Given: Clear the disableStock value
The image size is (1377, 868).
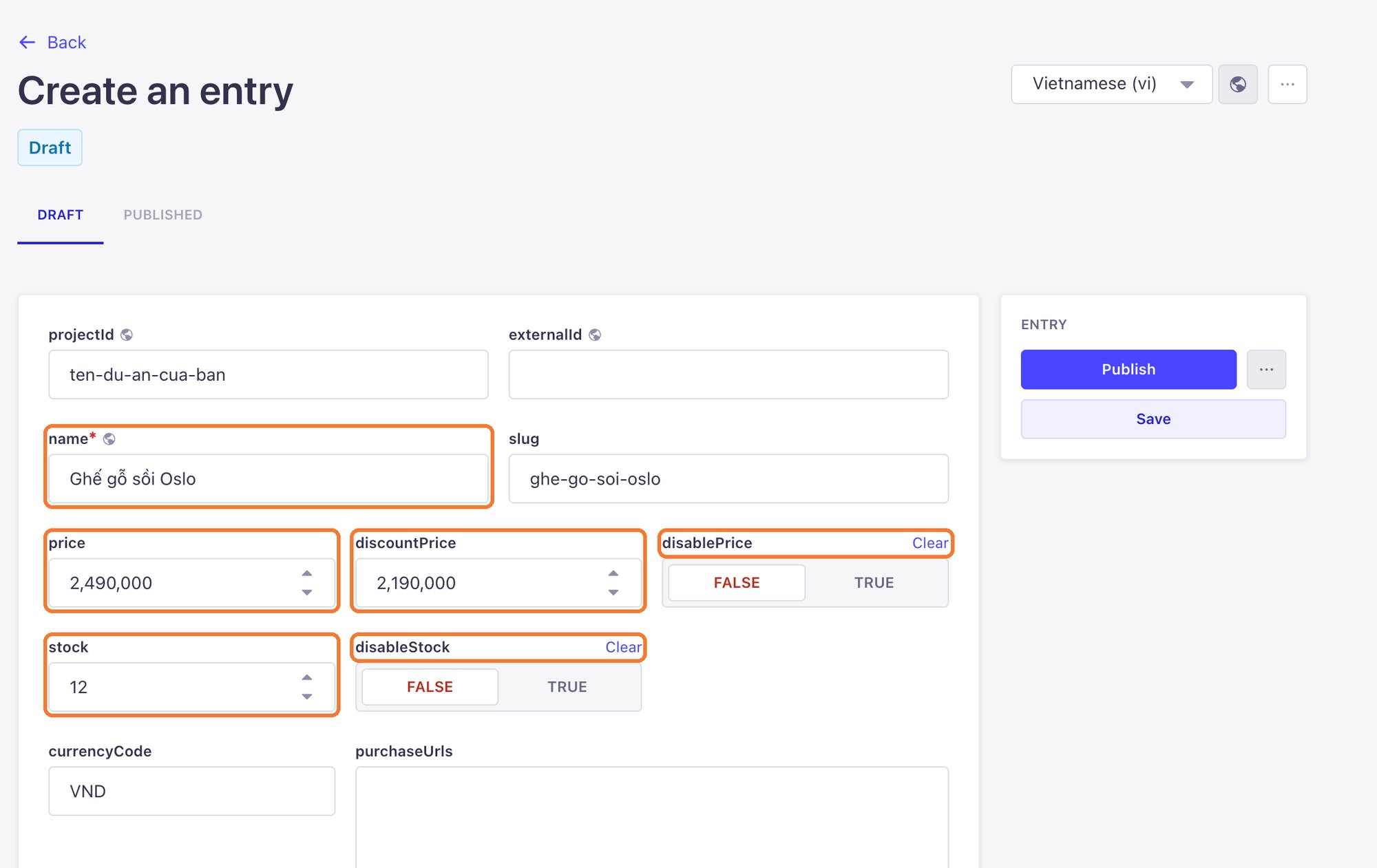Looking at the screenshot, I should [x=624, y=647].
